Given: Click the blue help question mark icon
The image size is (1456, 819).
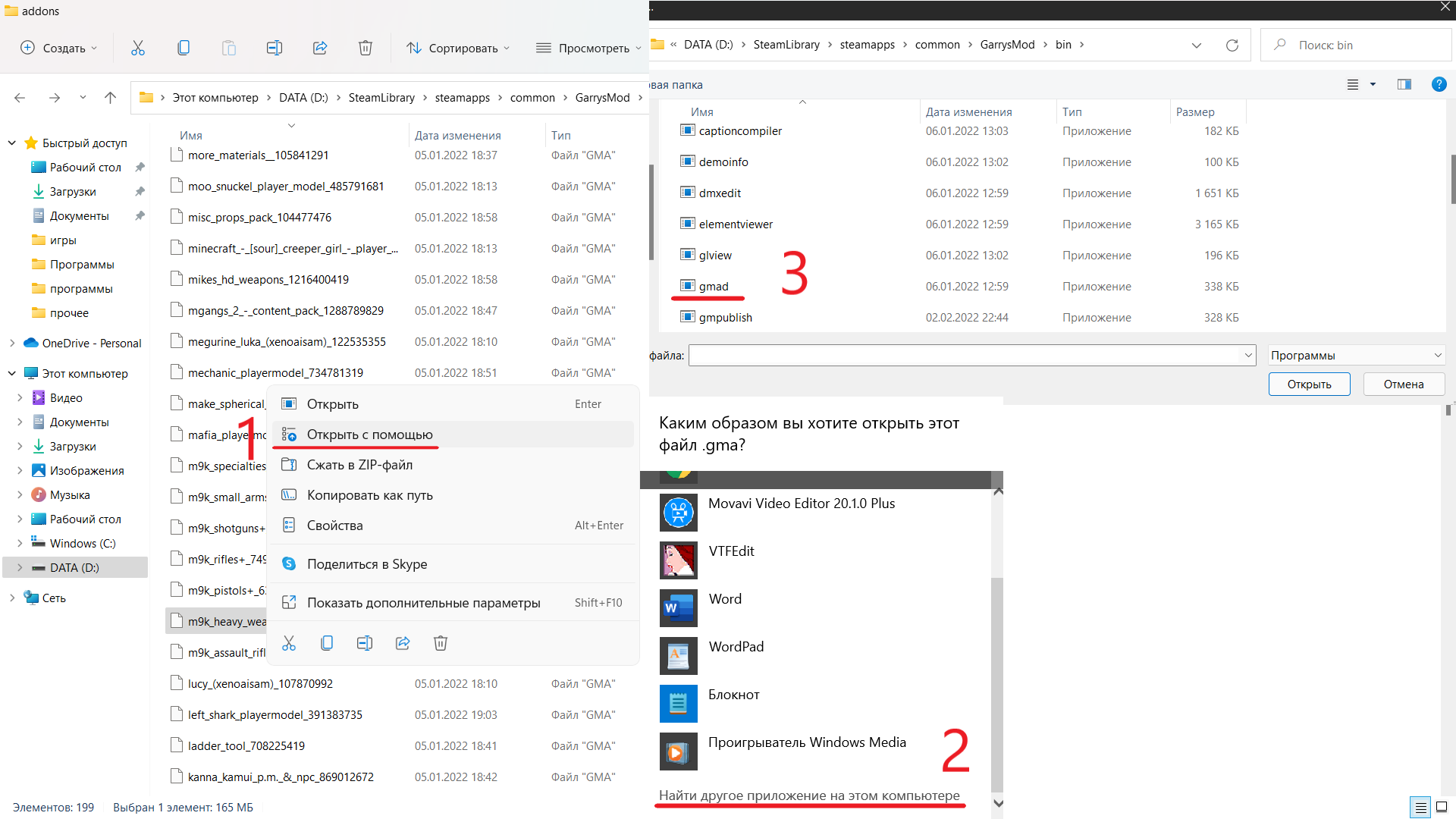Looking at the screenshot, I should coord(1438,84).
